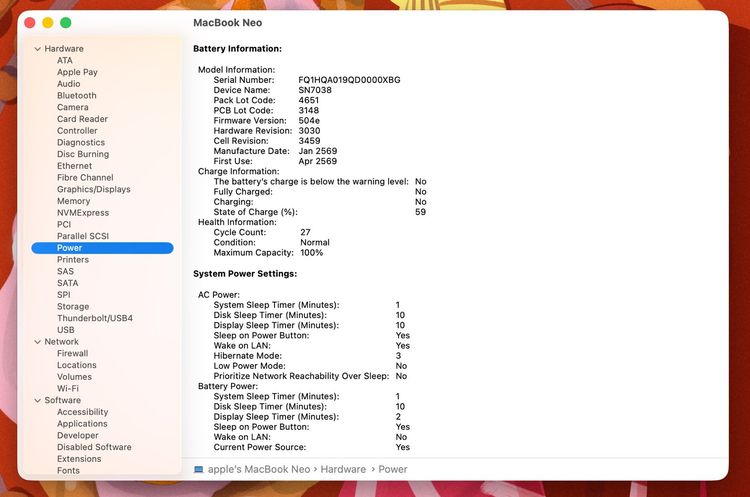
Task: Select Applications under Software
Action: (x=82, y=424)
